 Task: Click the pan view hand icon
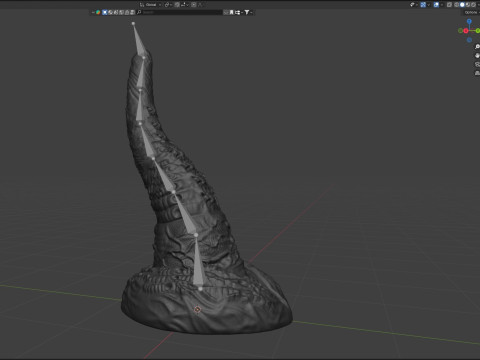(477, 56)
